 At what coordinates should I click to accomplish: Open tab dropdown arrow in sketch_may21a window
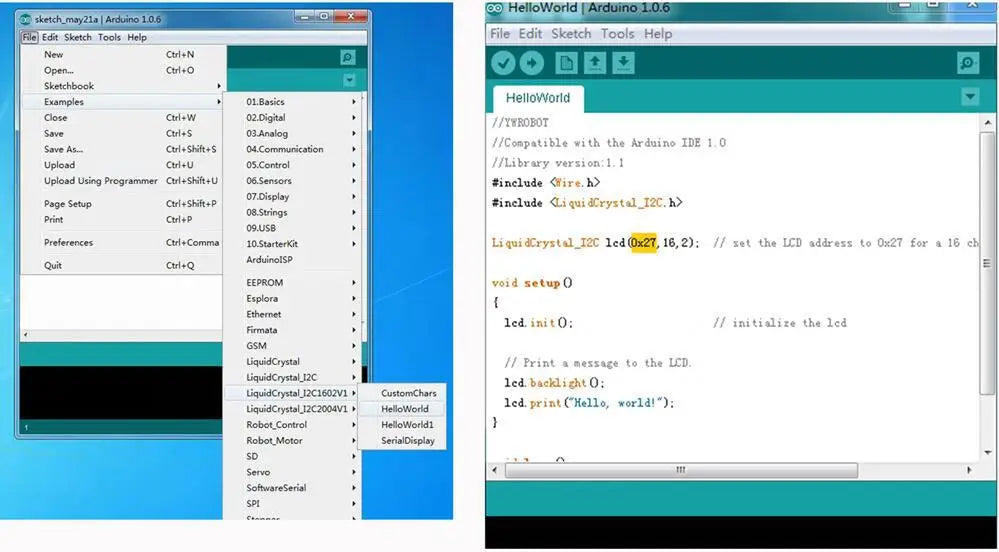point(349,80)
